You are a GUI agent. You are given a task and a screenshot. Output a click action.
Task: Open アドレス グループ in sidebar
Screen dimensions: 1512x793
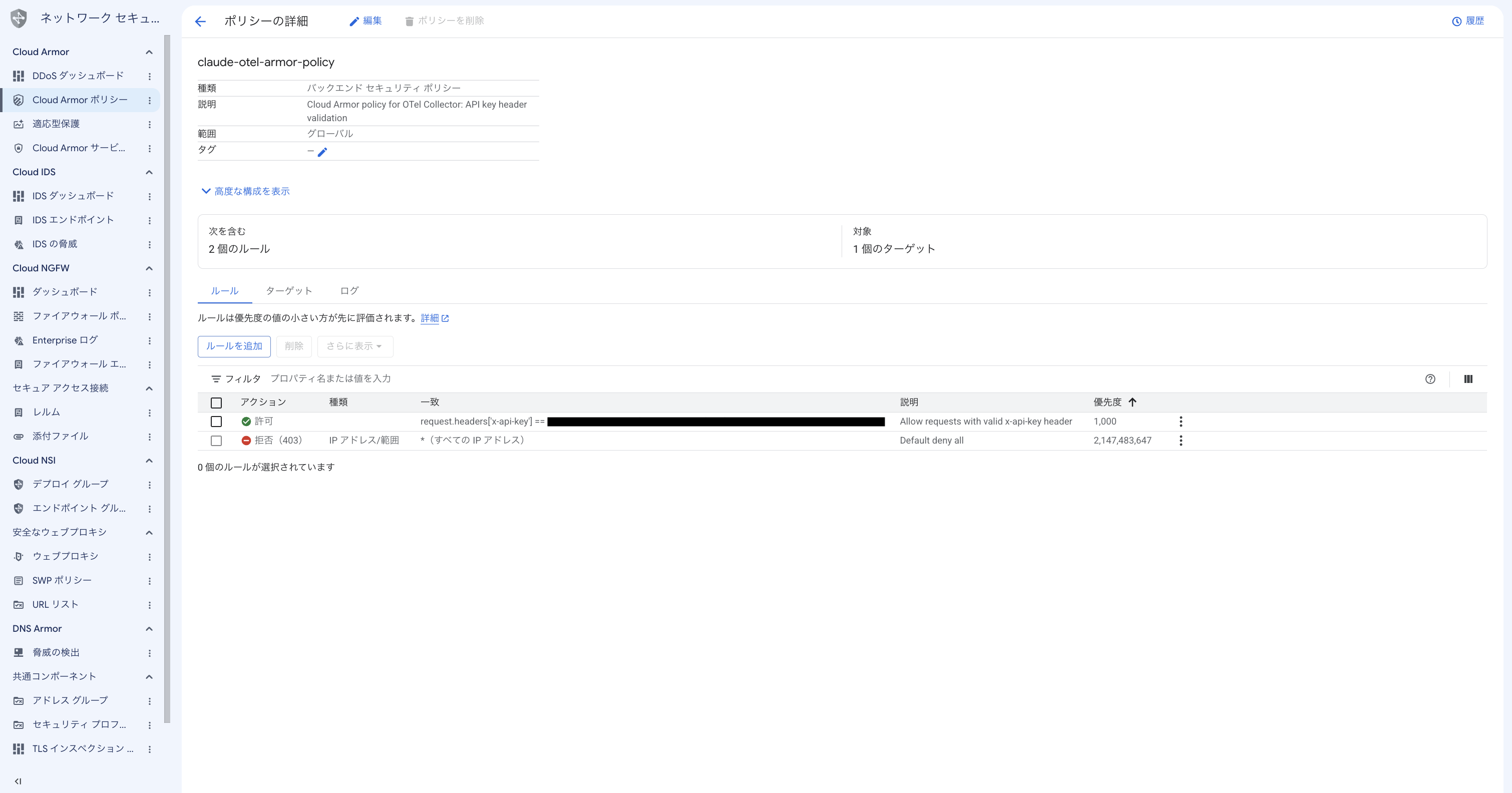click(70, 700)
